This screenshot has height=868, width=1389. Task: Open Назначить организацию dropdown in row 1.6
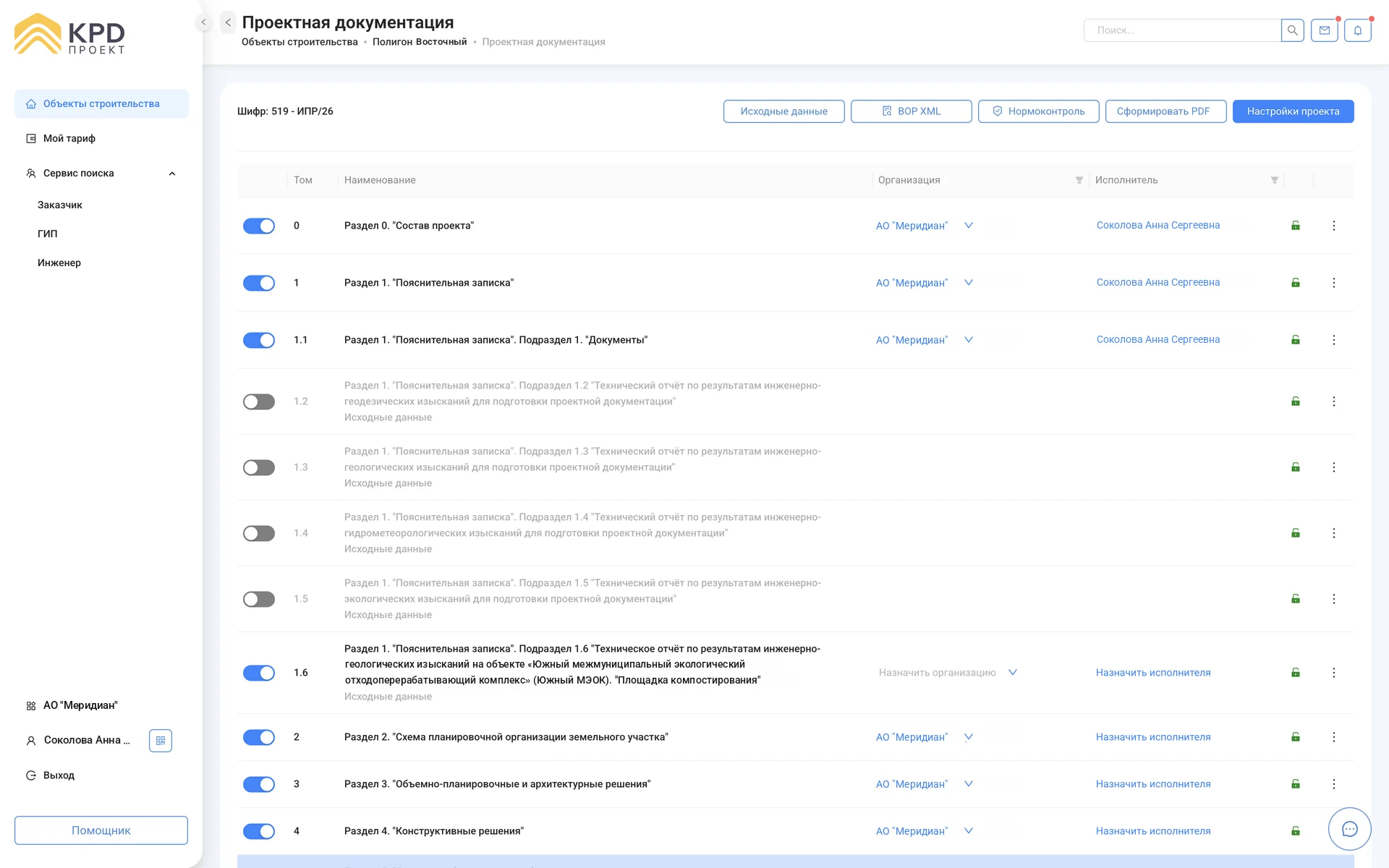1013,673
